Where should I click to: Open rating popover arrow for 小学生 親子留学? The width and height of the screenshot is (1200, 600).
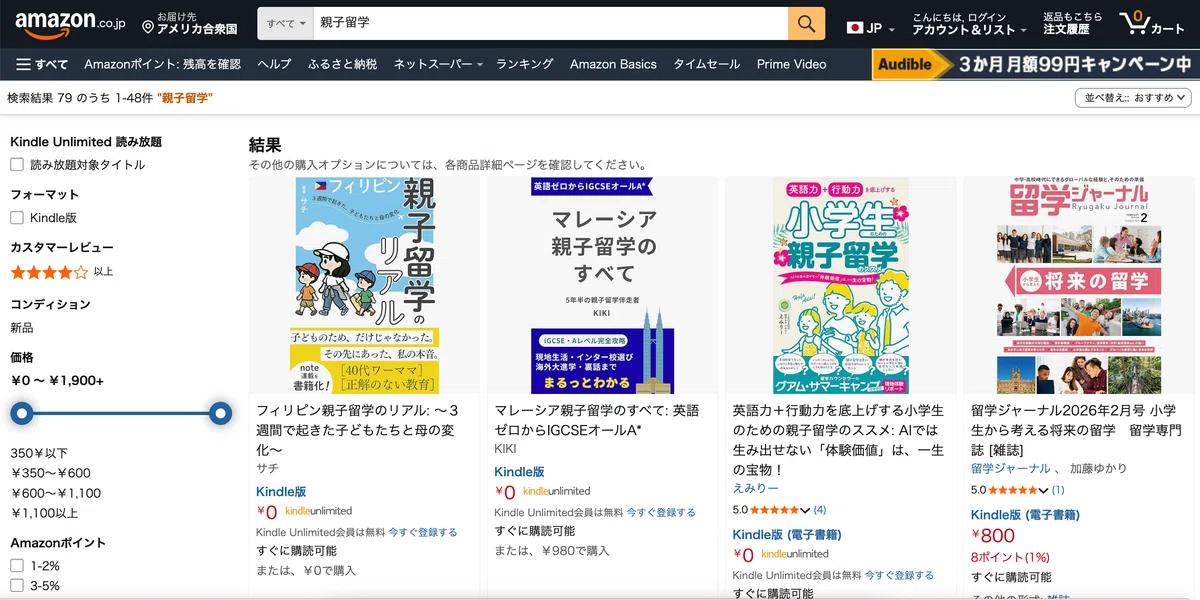coord(806,510)
